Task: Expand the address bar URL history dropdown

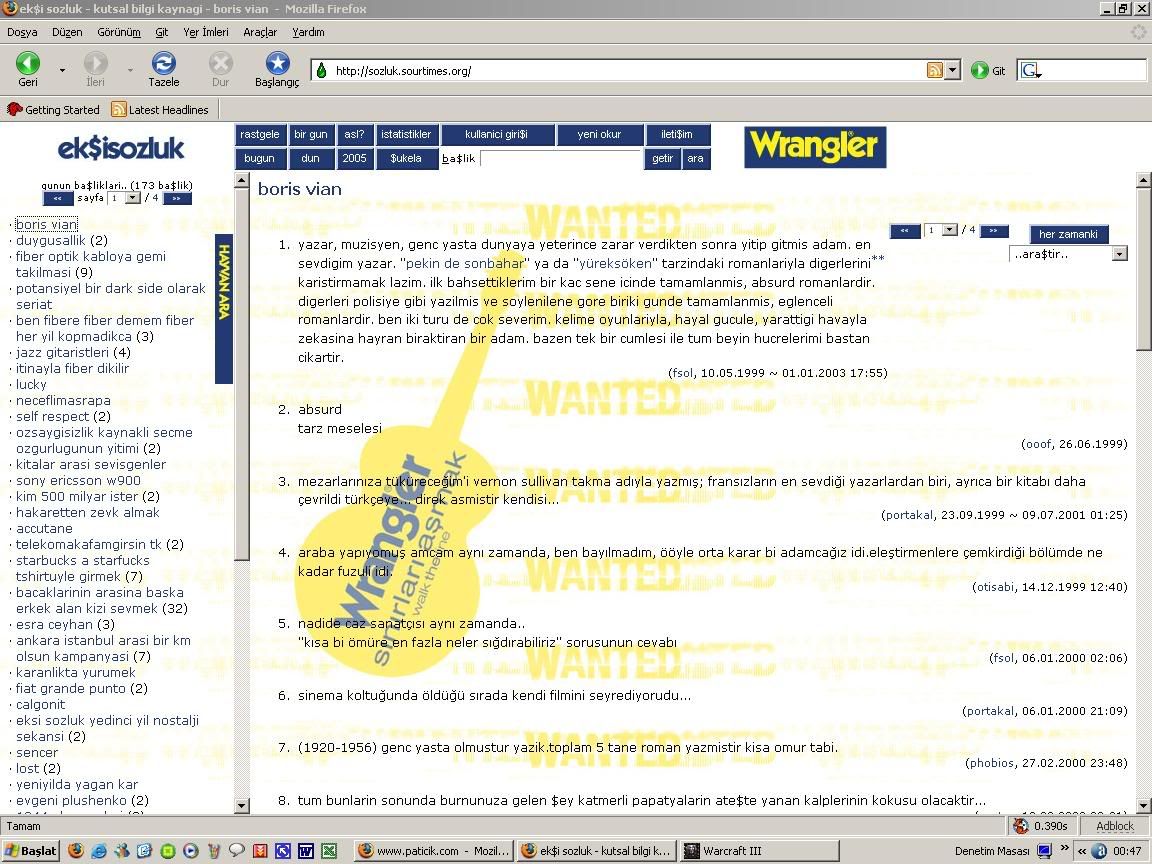Action: tap(953, 71)
